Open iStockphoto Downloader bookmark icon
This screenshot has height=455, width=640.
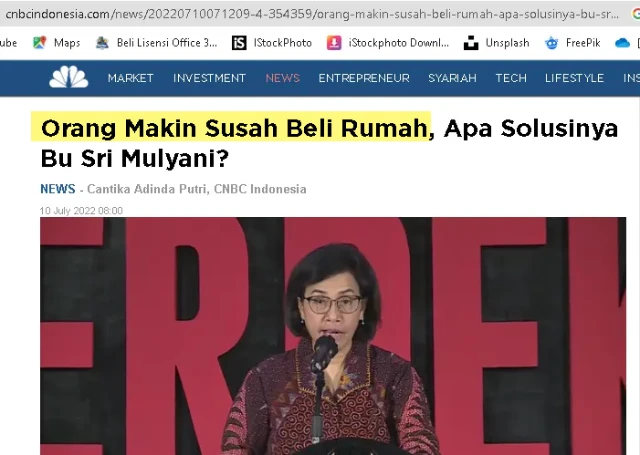[x=334, y=42]
